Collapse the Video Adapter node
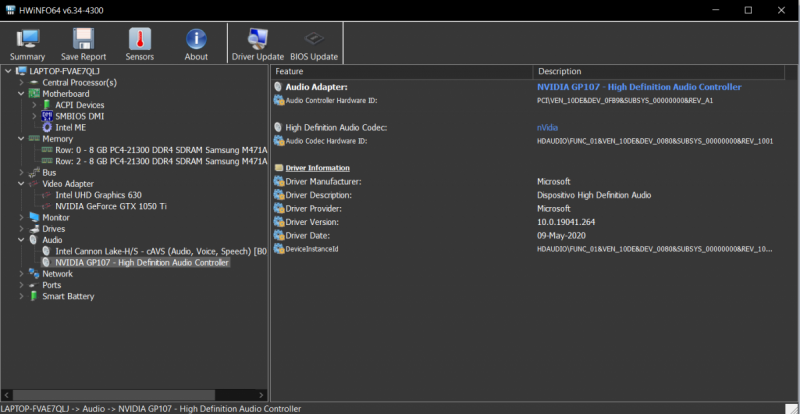The width and height of the screenshot is (800, 414). click(x=21, y=184)
